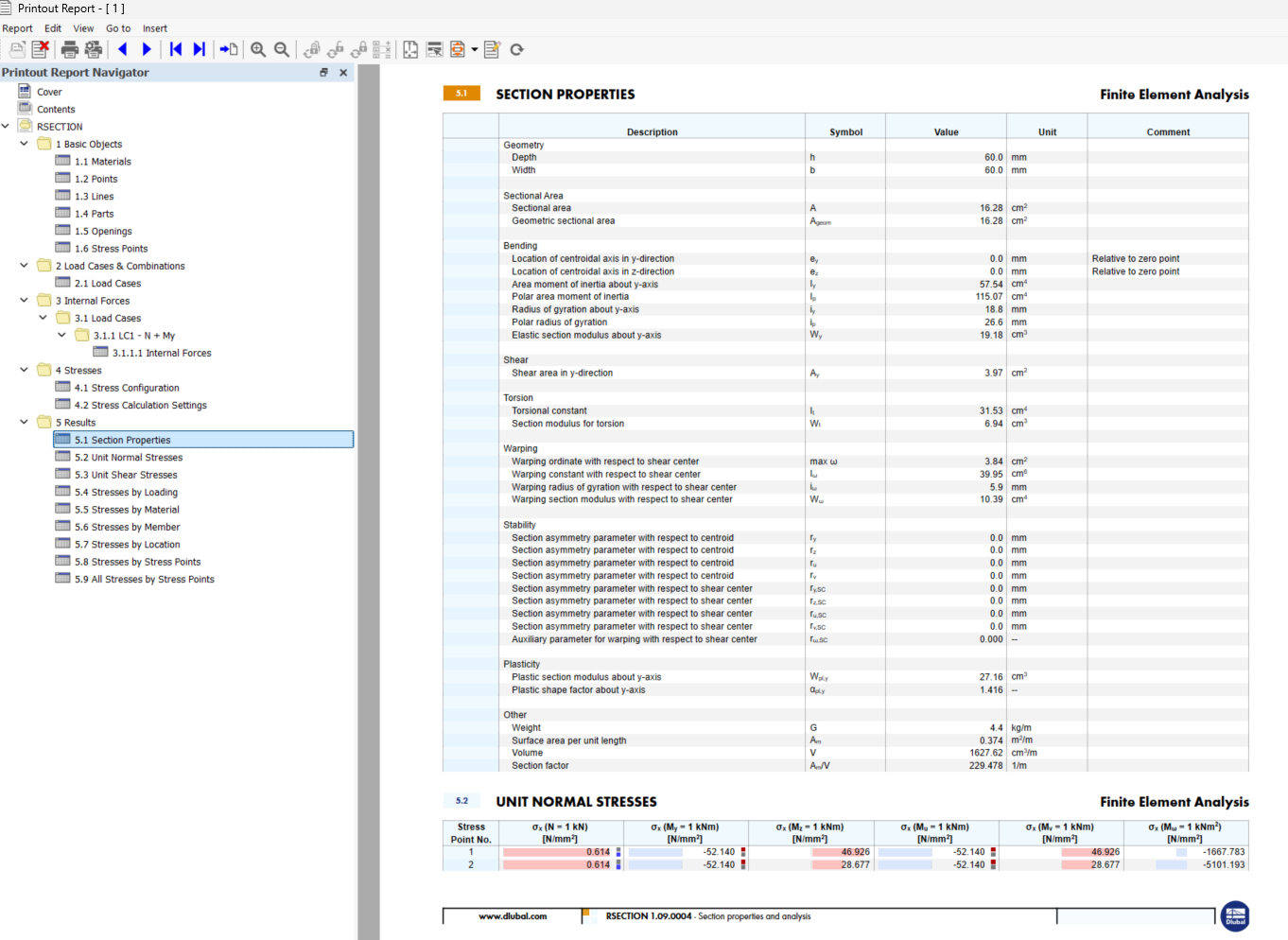The height and width of the screenshot is (940, 1288).
Task: Click the navigator panel pin icon
Action: pos(322,72)
